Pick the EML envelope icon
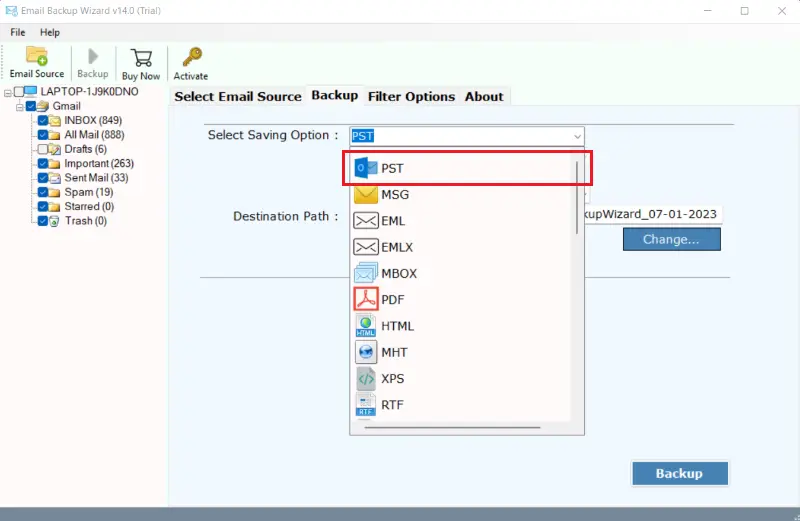800x521 pixels. coord(365,220)
